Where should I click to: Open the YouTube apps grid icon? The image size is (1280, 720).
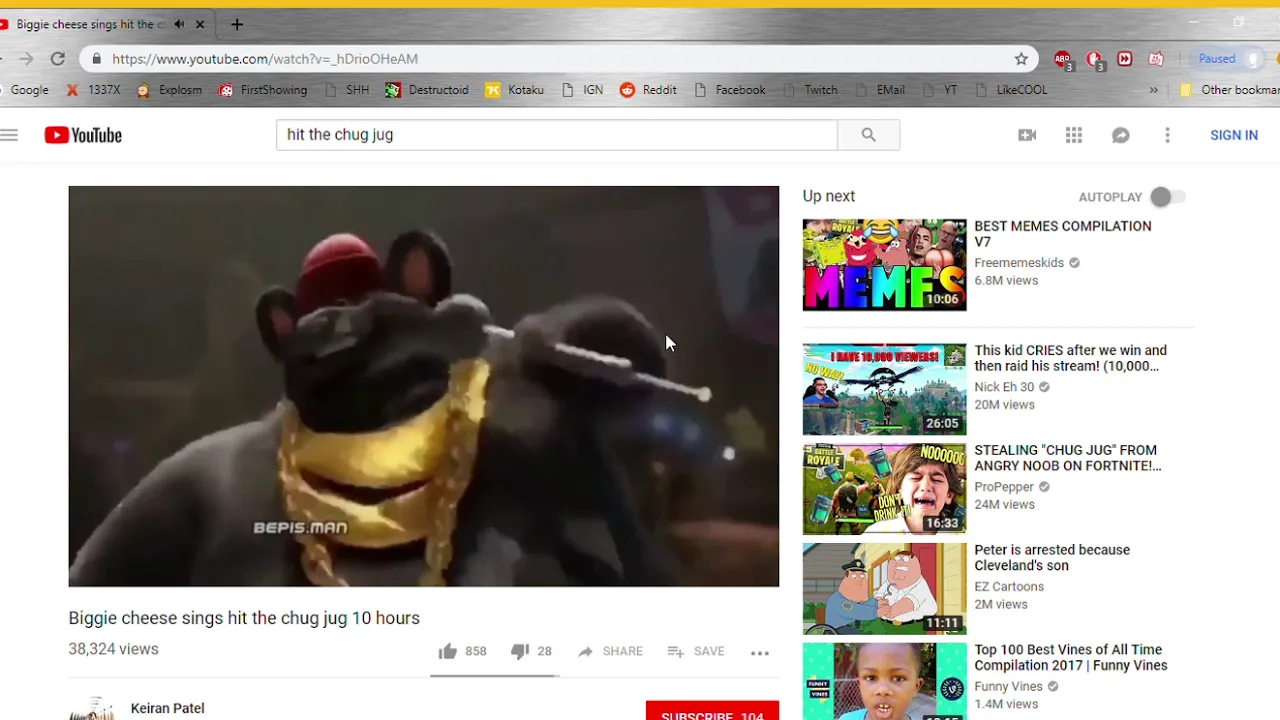[x=1074, y=135]
